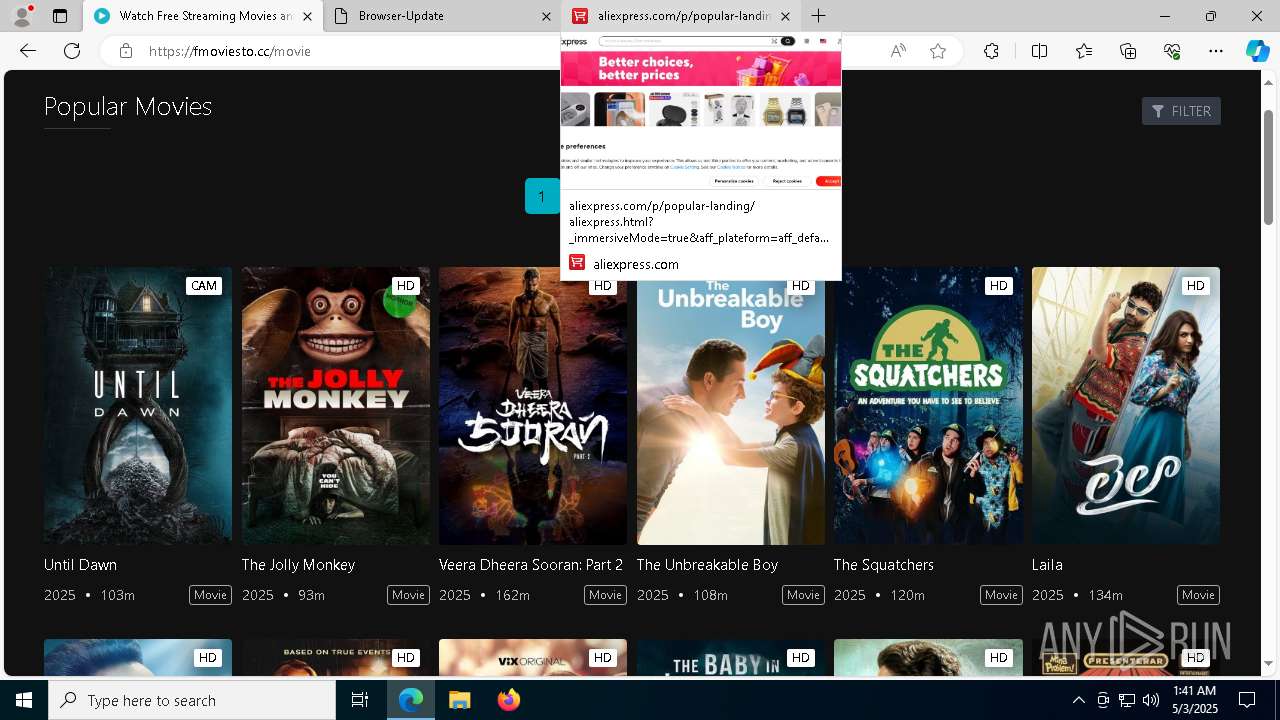Toggle the Split screen icon
The height and width of the screenshot is (720, 1280).
[x=1039, y=51]
